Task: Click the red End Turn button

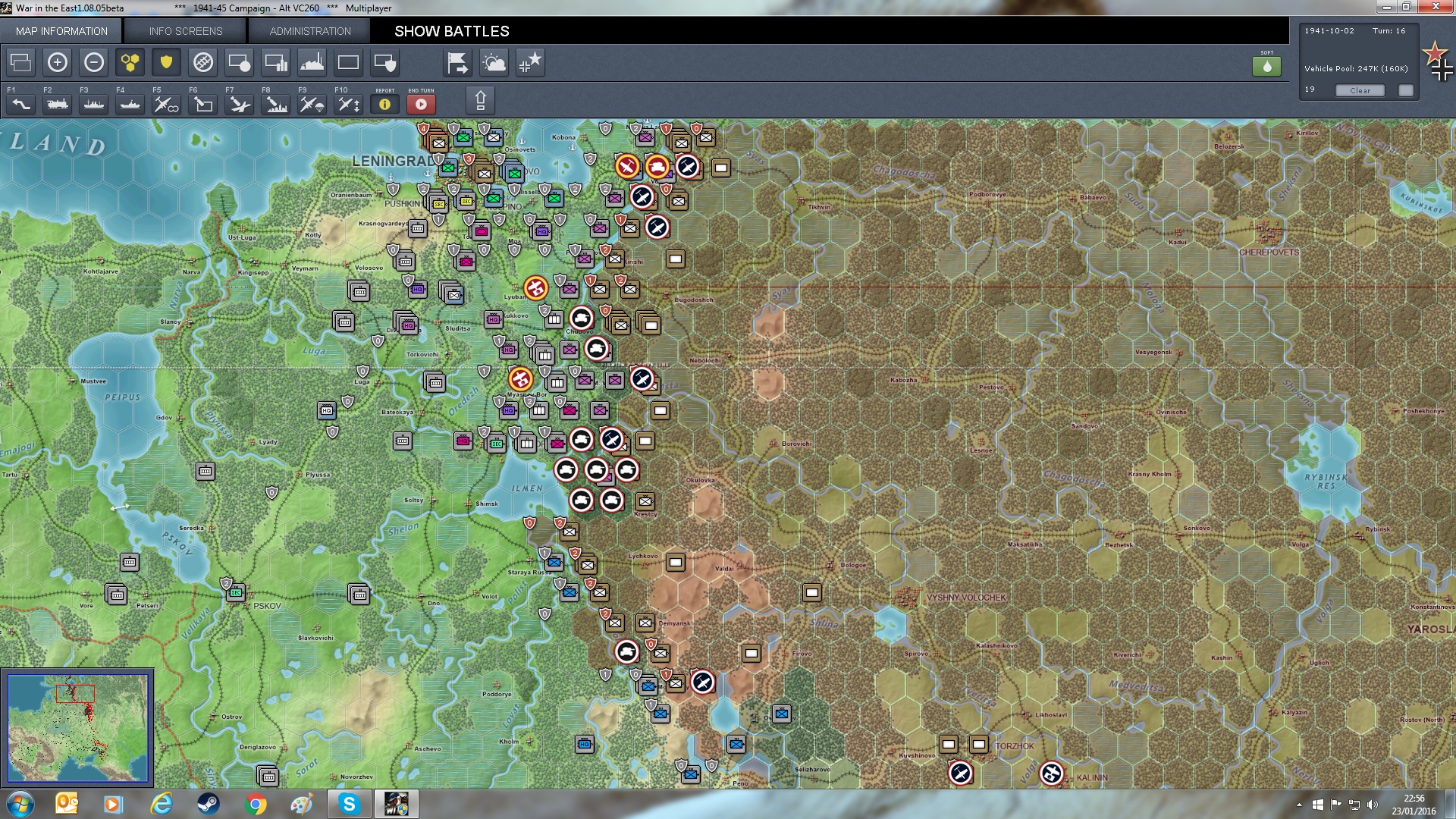Action: pos(422,104)
